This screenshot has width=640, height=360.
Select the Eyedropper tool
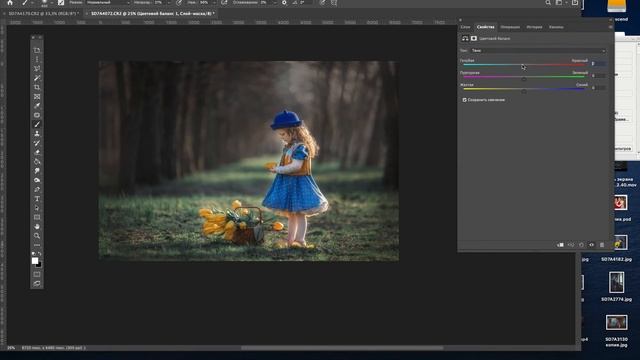pyautogui.click(x=37, y=106)
